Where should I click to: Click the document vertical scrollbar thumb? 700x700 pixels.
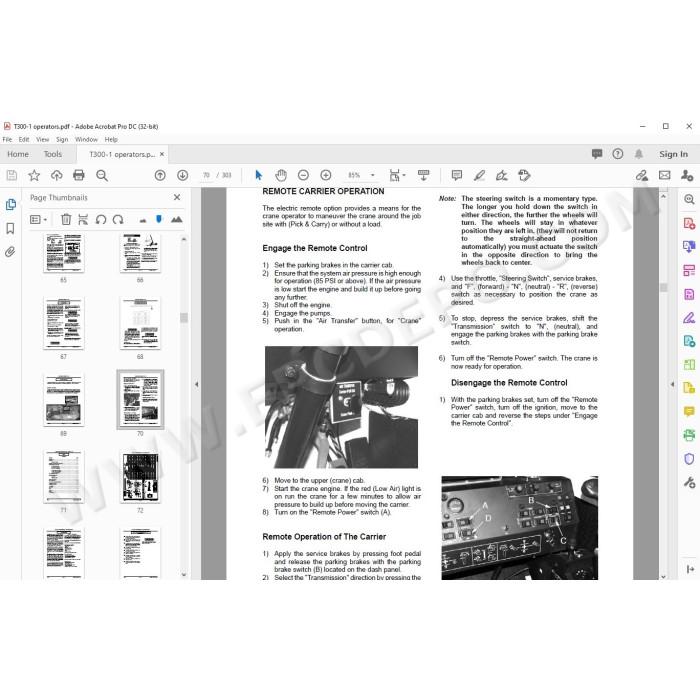click(x=663, y=288)
